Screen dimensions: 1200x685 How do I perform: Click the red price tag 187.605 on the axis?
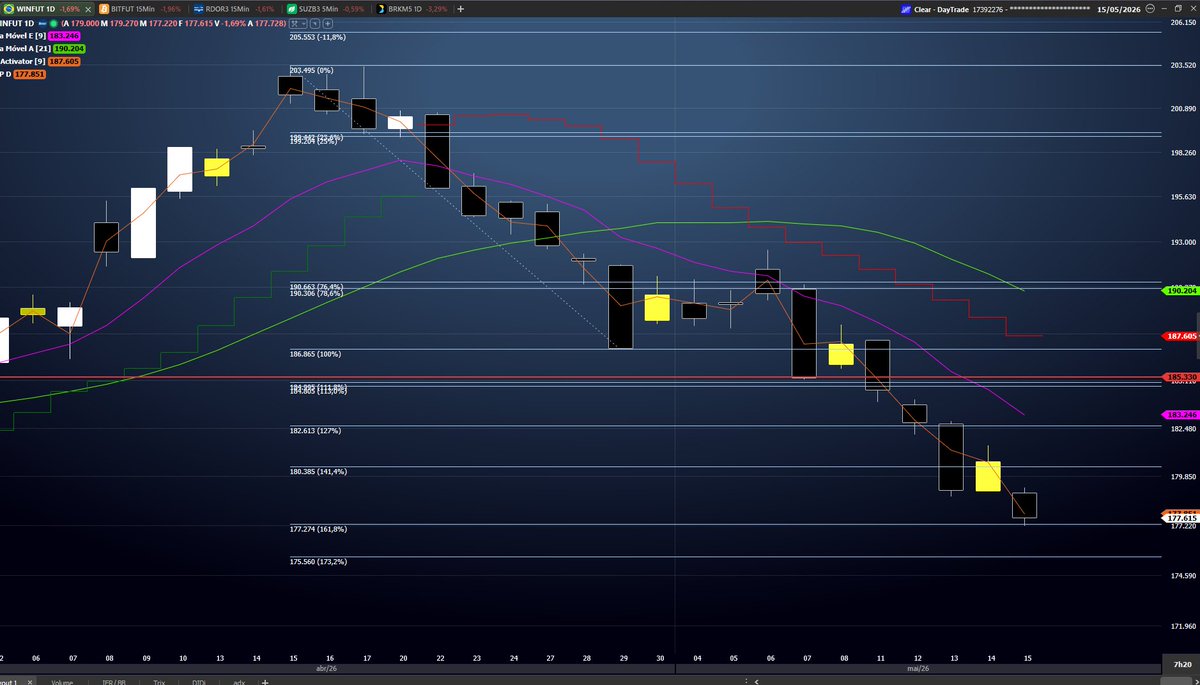pyautogui.click(x=1181, y=336)
